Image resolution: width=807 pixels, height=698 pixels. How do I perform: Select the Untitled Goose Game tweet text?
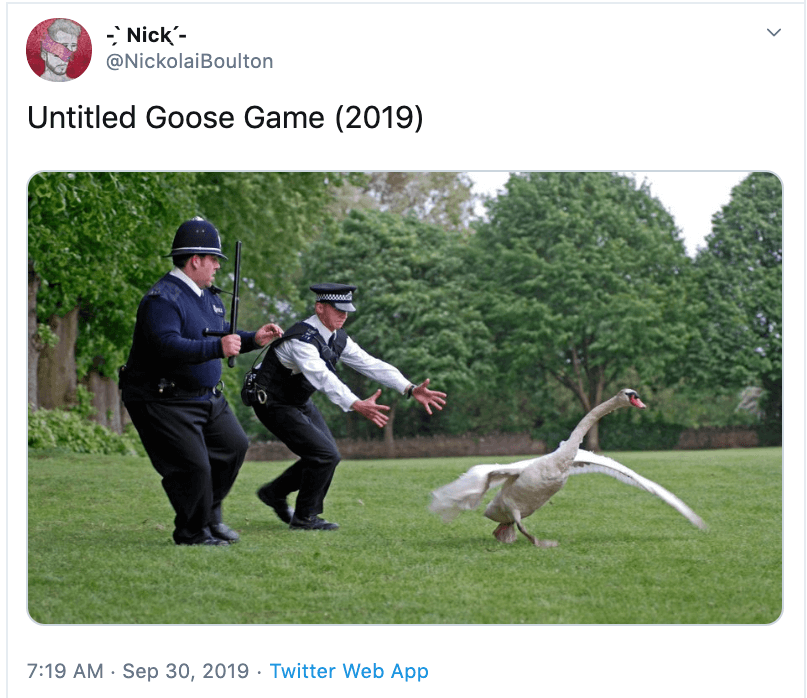[225, 117]
